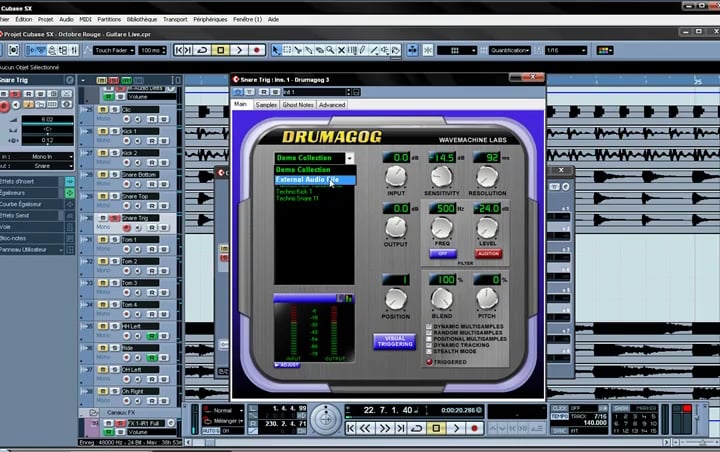Toggle Dynamic Tracking checkbox in Drumagog

(429, 345)
